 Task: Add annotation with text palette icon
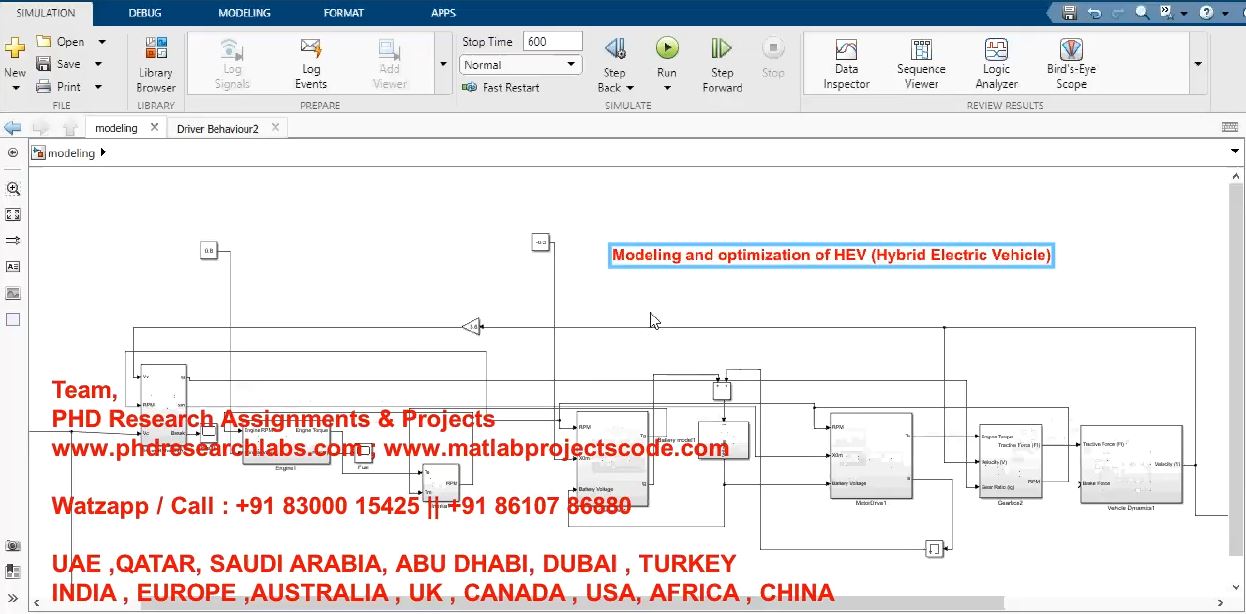coord(13,267)
